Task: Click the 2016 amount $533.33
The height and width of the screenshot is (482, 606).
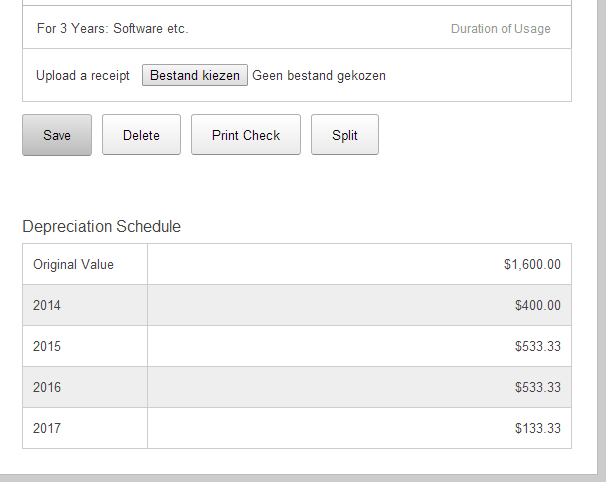Action: (x=537, y=387)
